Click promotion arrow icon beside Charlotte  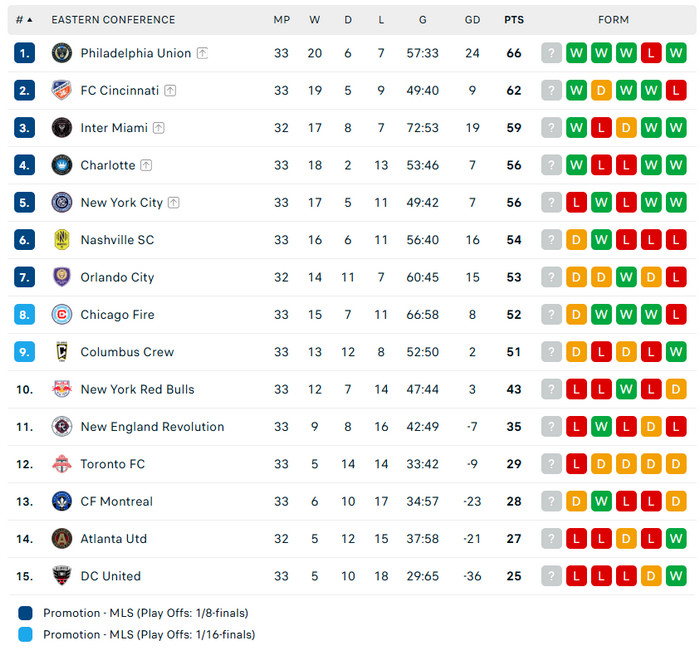click(x=146, y=165)
